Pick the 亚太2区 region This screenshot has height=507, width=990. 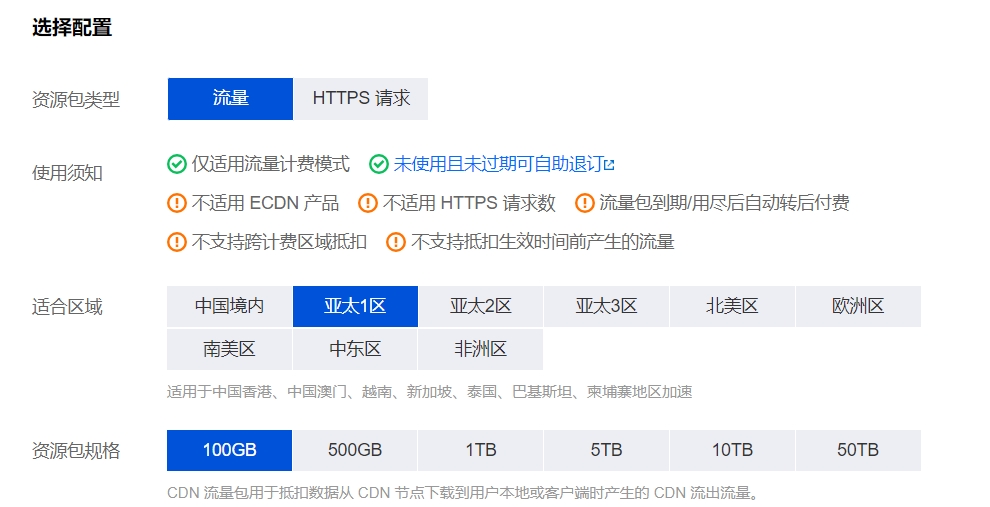[x=480, y=306]
